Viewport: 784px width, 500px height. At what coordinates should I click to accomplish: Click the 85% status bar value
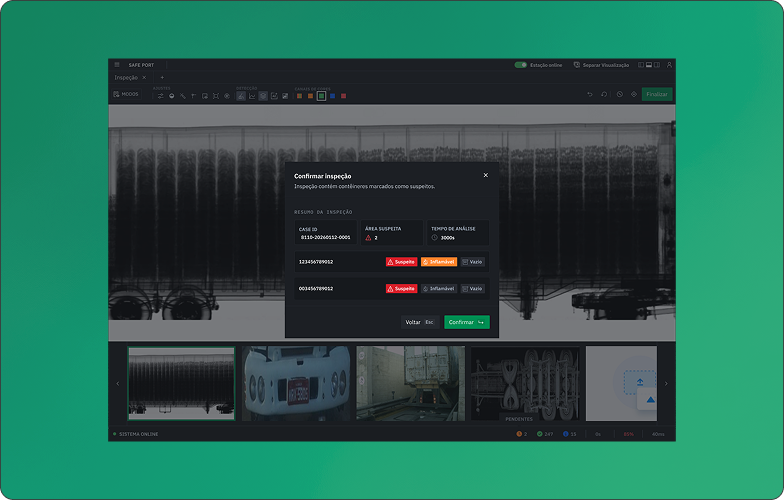628,434
